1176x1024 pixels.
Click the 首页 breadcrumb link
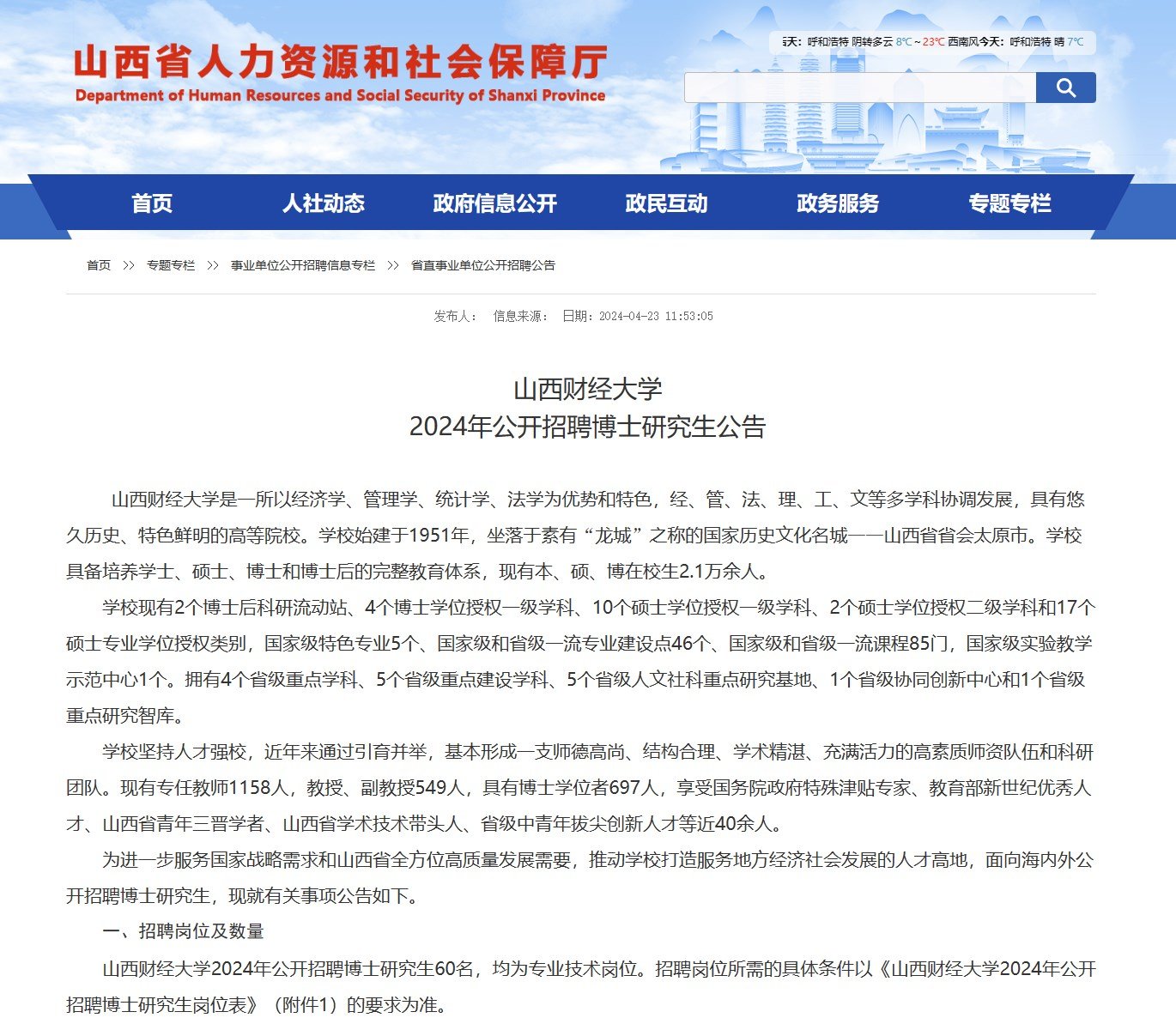click(x=99, y=265)
